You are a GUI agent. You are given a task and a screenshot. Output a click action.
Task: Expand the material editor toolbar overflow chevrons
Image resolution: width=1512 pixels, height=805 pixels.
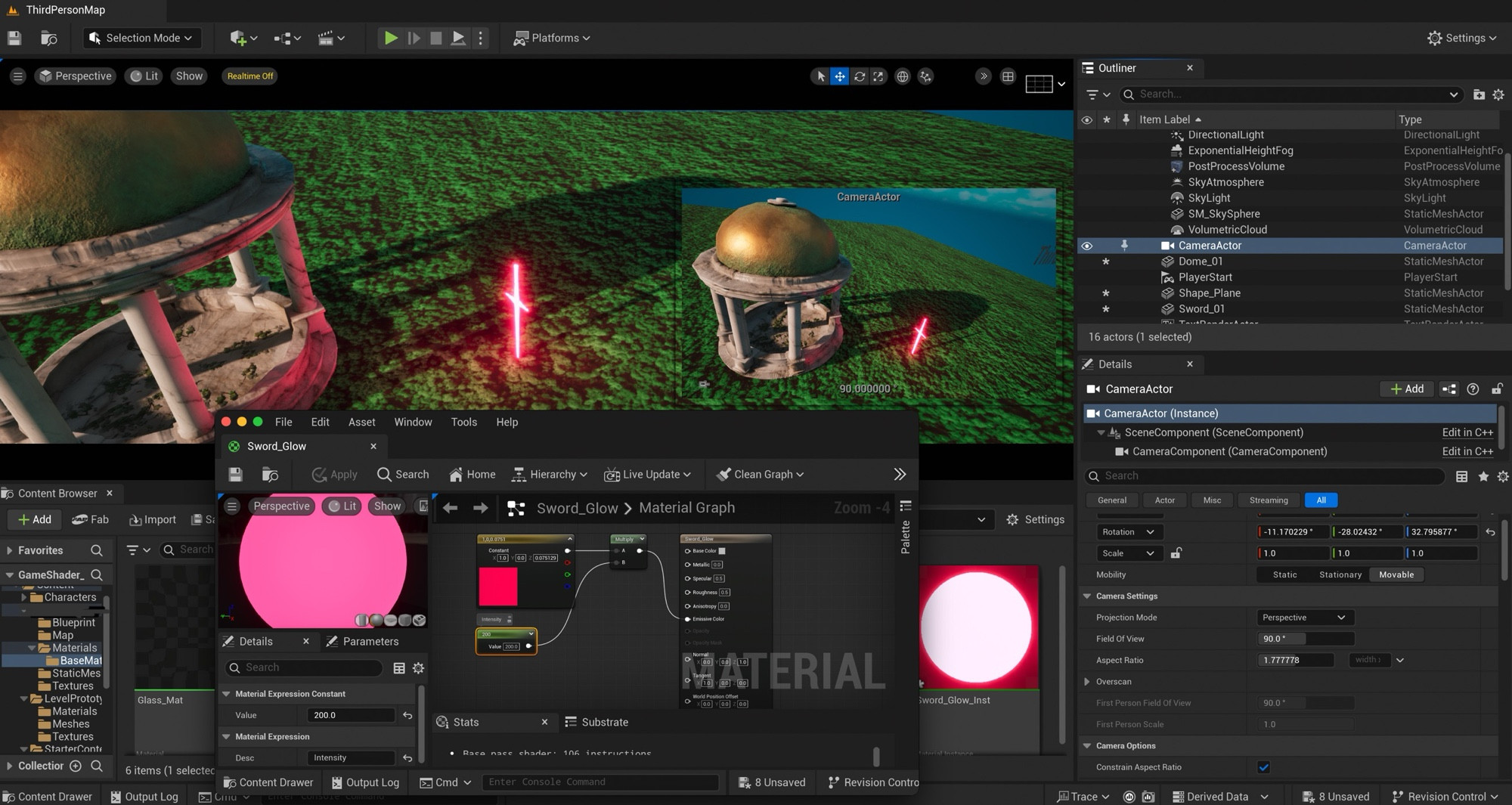click(900, 474)
